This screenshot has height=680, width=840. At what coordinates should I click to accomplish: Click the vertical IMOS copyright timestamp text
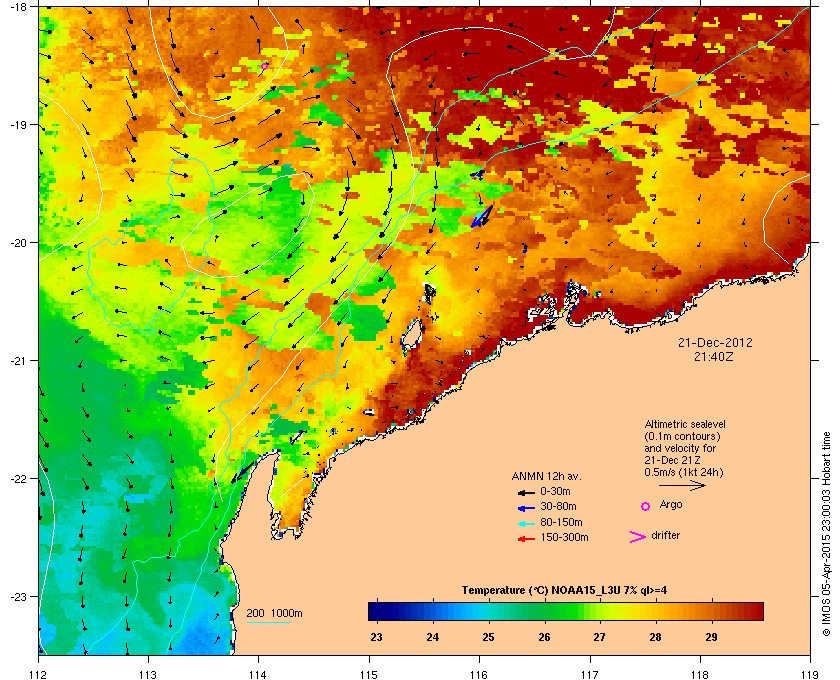826,535
